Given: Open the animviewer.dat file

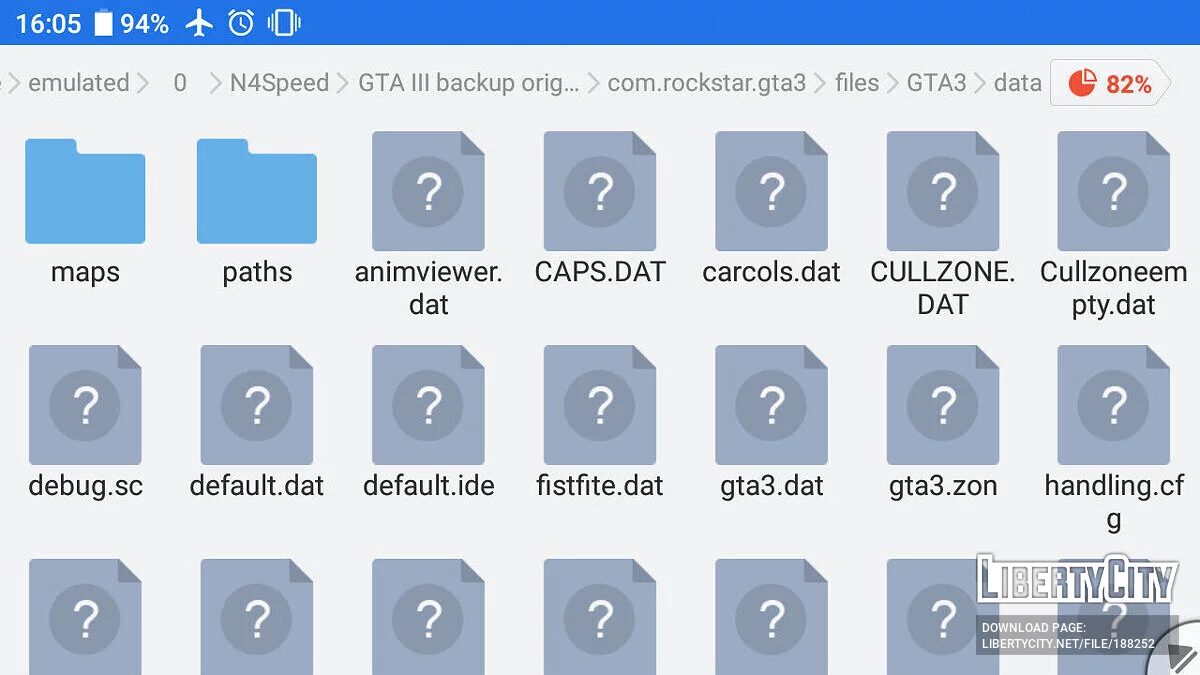Looking at the screenshot, I should pos(428,192).
